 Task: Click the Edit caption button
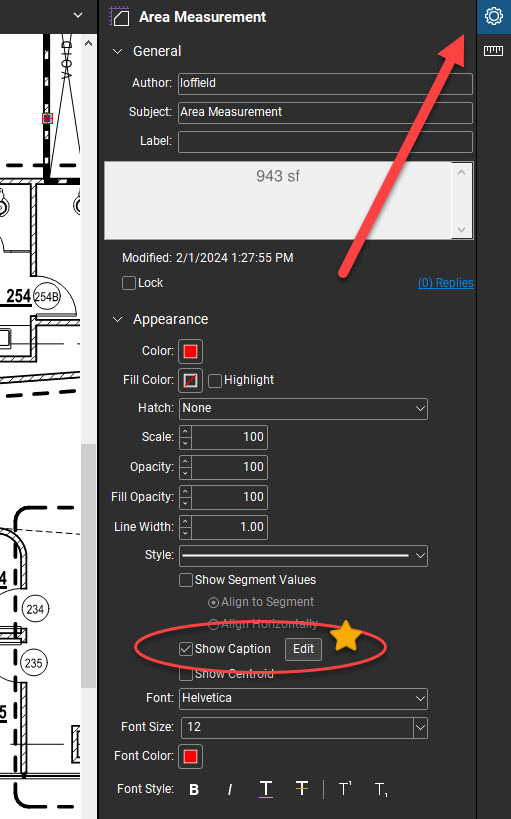303,649
